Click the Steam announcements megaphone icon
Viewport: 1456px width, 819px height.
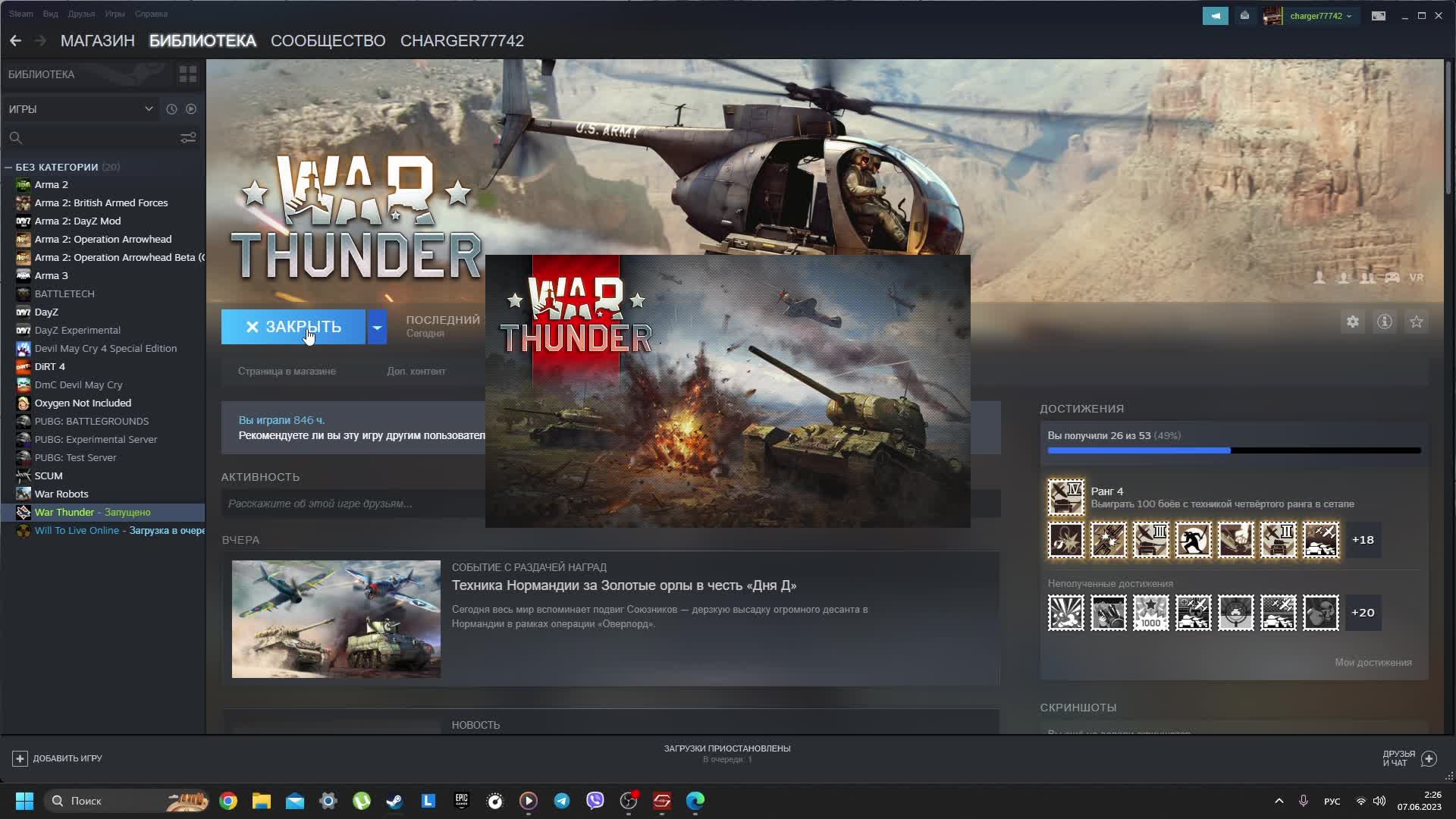1215,15
